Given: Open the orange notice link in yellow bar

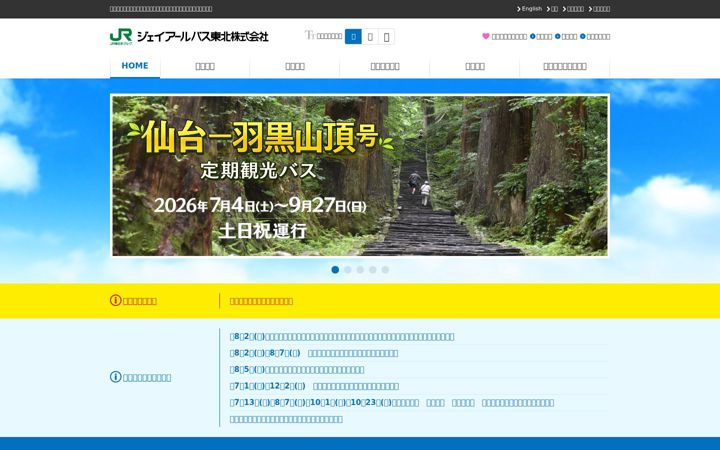Looking at the screenshot, I should tap(261, 301).
